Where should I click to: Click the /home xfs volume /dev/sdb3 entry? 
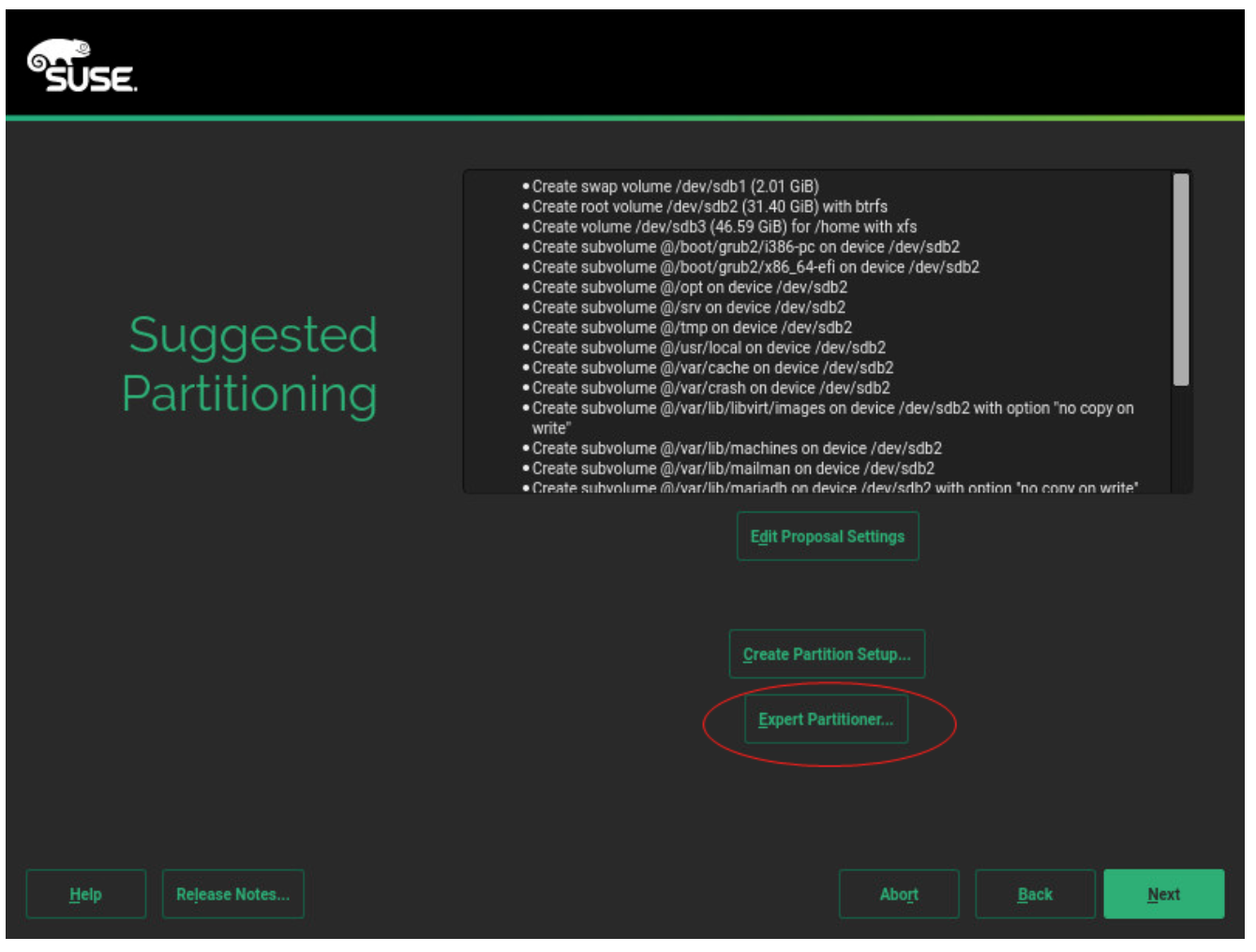tap(724, 227)
